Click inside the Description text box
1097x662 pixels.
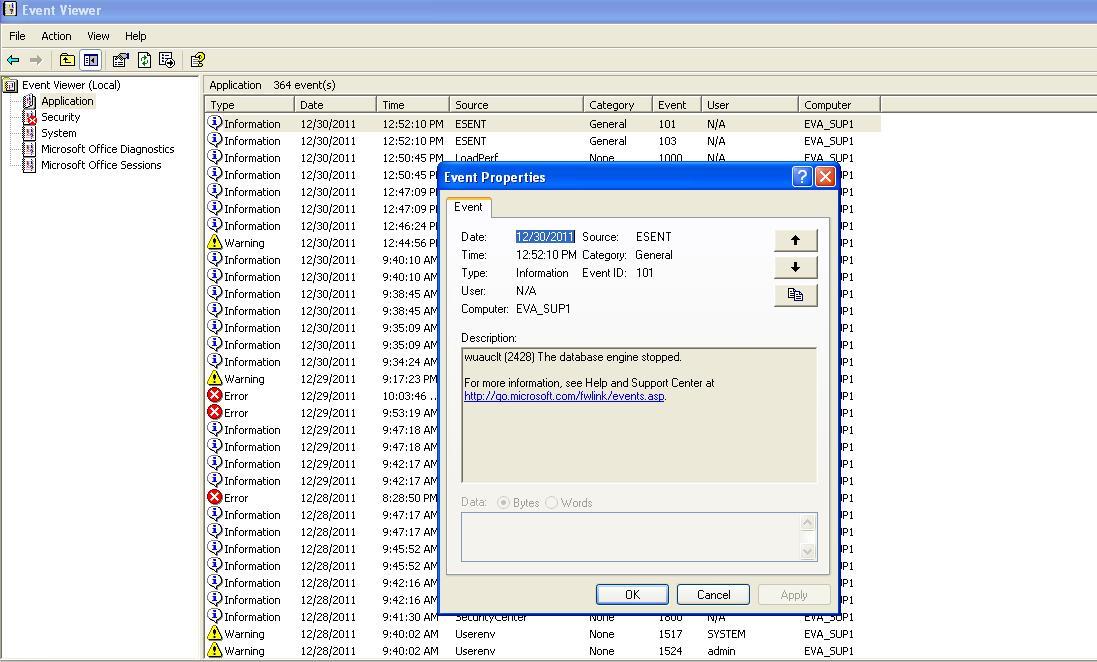coord(639,415)
